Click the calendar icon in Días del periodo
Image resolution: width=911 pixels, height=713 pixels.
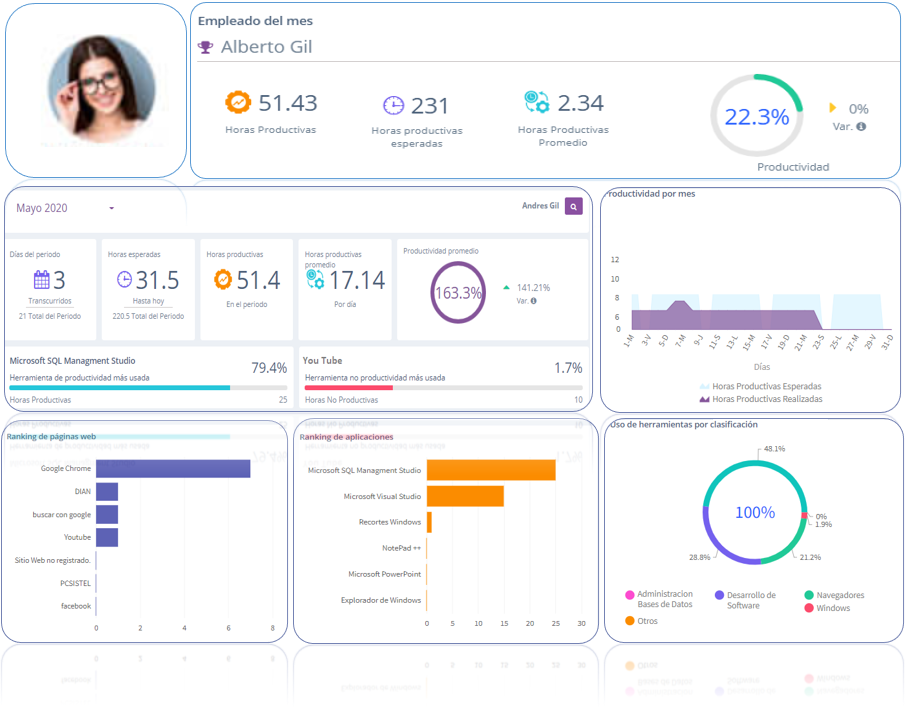pos(41,280)
